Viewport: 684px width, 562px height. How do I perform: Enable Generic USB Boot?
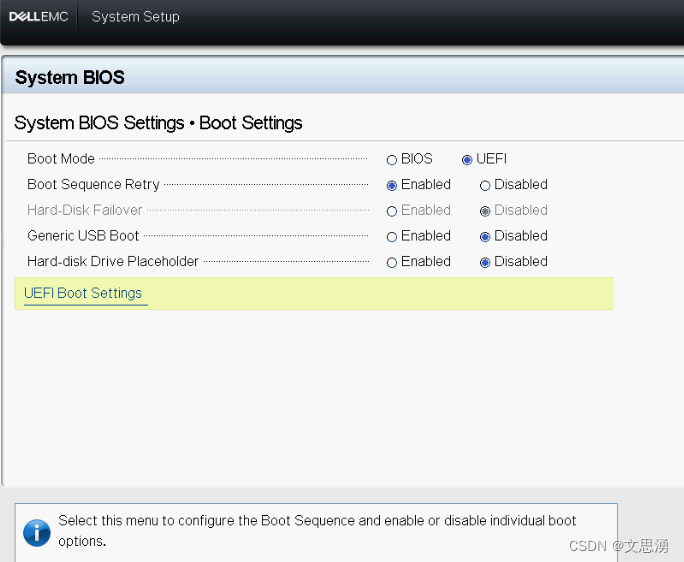tap(392, 236)
